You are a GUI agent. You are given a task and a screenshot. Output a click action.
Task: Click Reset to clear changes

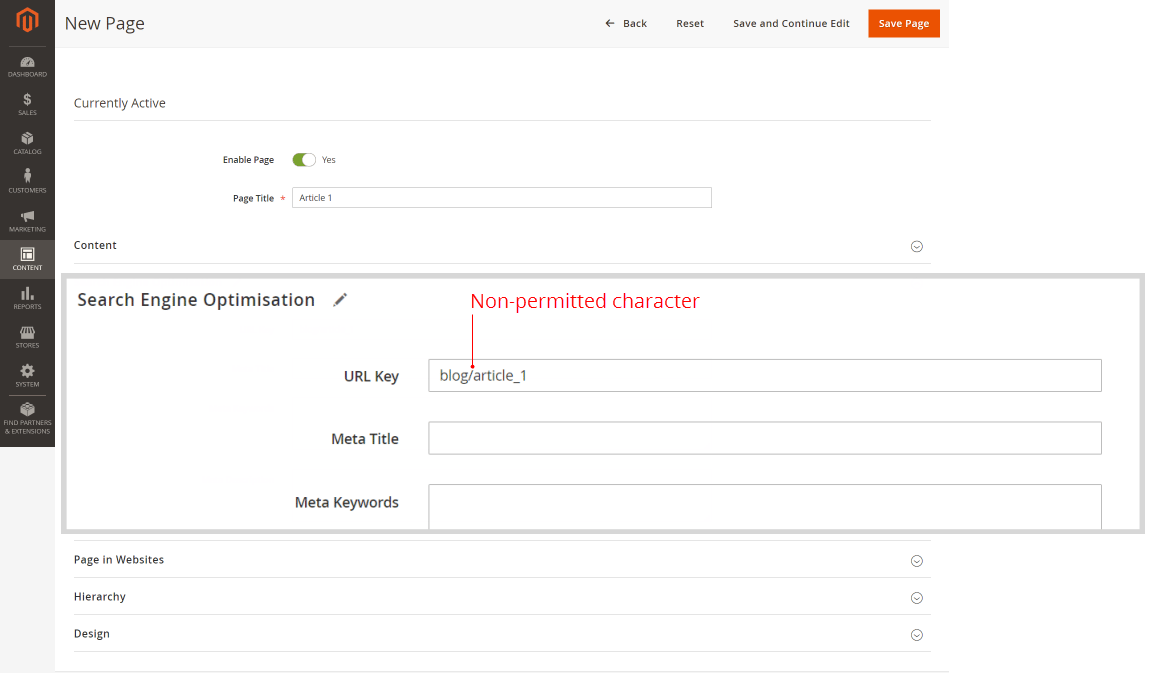pos(689,23)
